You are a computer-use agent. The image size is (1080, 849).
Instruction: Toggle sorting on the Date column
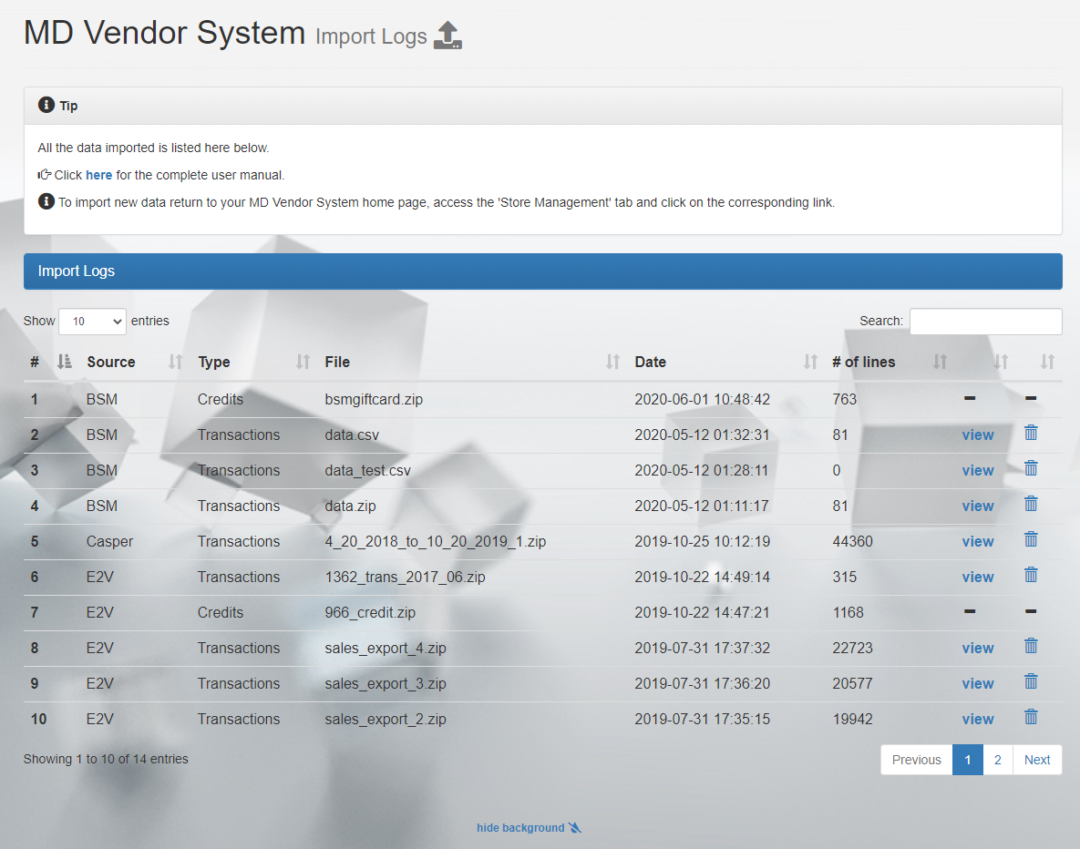pyautogui.click(x=812, y=361)
